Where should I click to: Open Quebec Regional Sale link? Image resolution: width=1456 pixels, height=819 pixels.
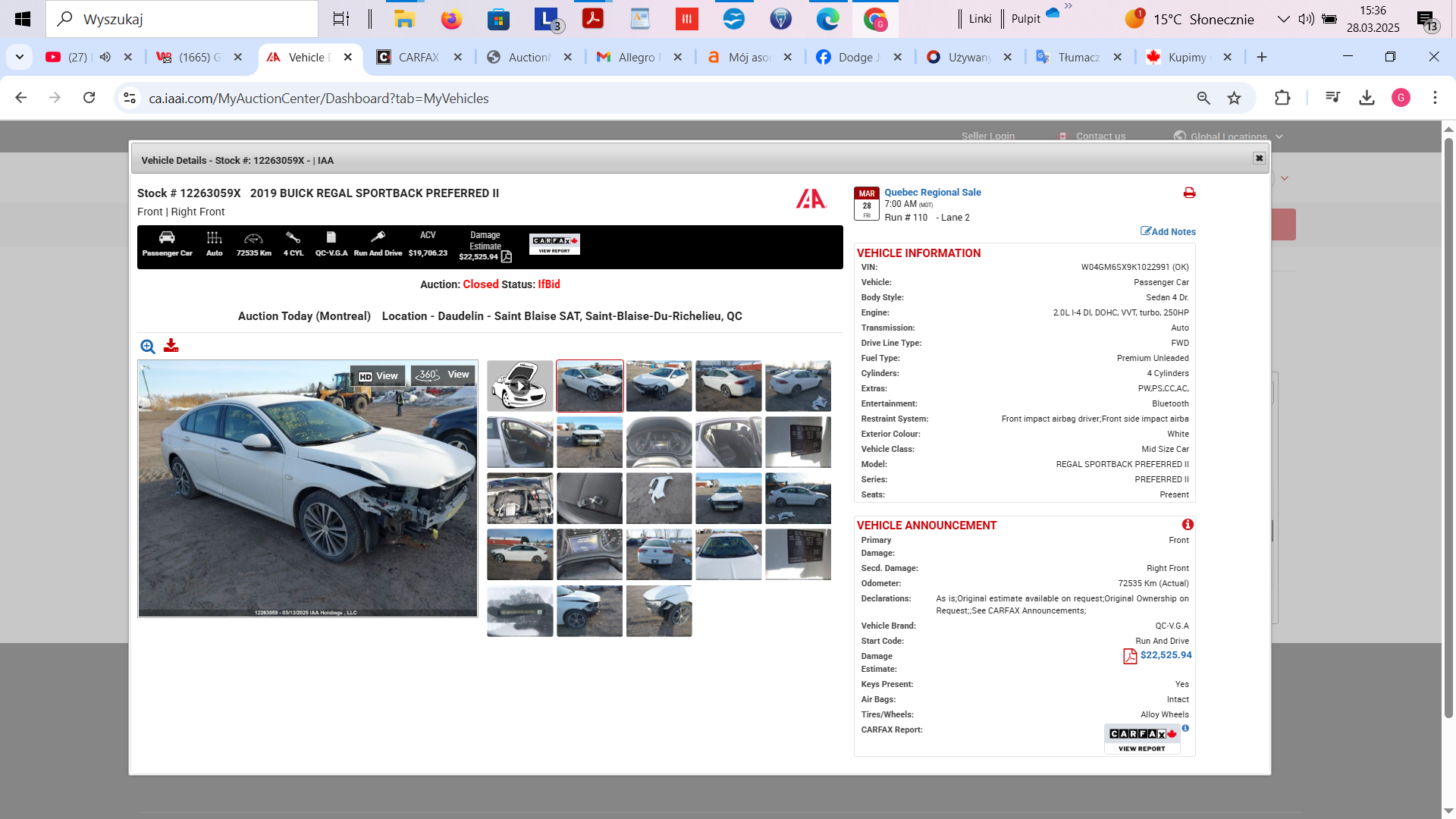933,193
